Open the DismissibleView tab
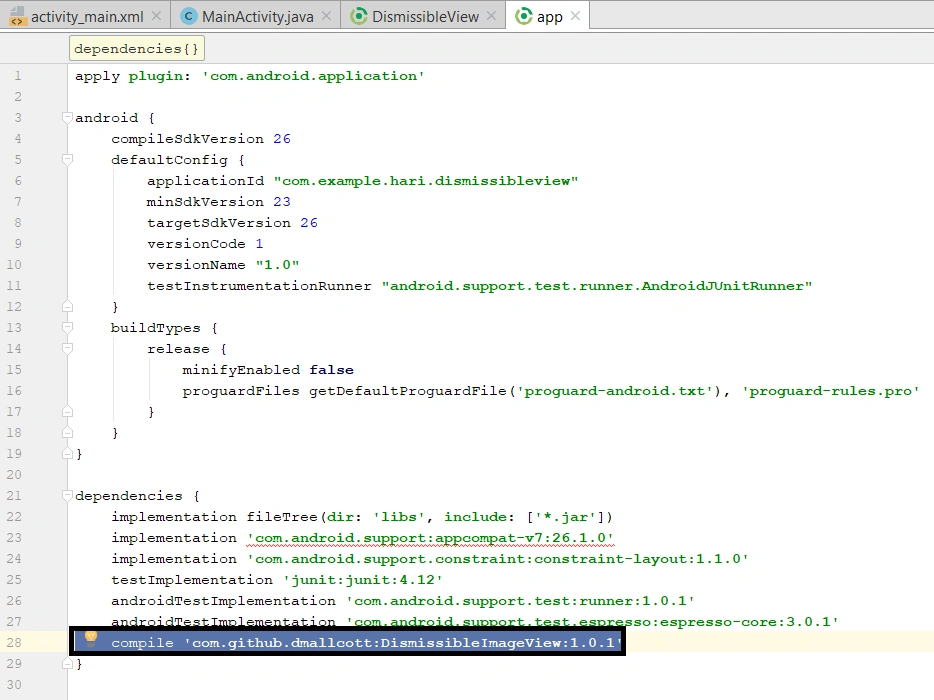 pyautogui.click(x=424, y=16)
